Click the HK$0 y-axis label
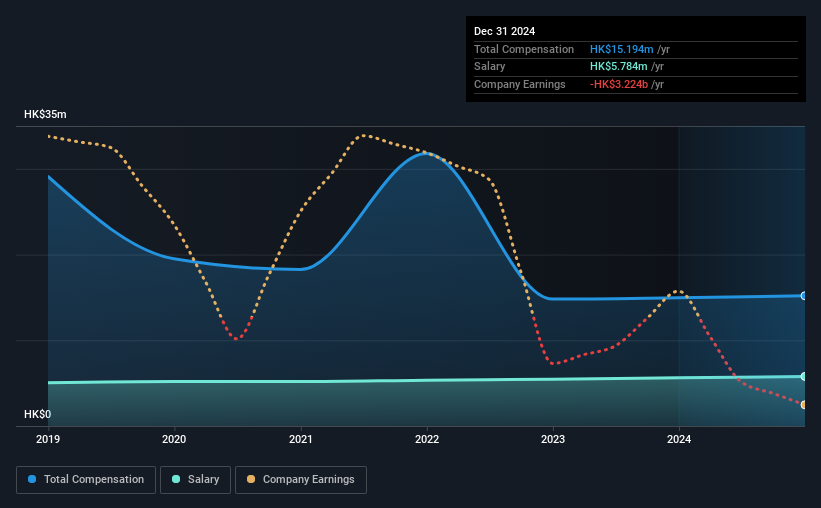This screenshot has width=821, height=508. click(38, 414)
